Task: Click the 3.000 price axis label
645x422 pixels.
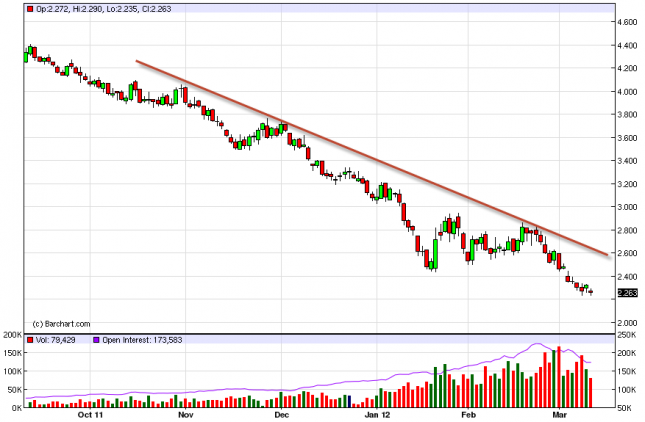Action: point(628,207)
